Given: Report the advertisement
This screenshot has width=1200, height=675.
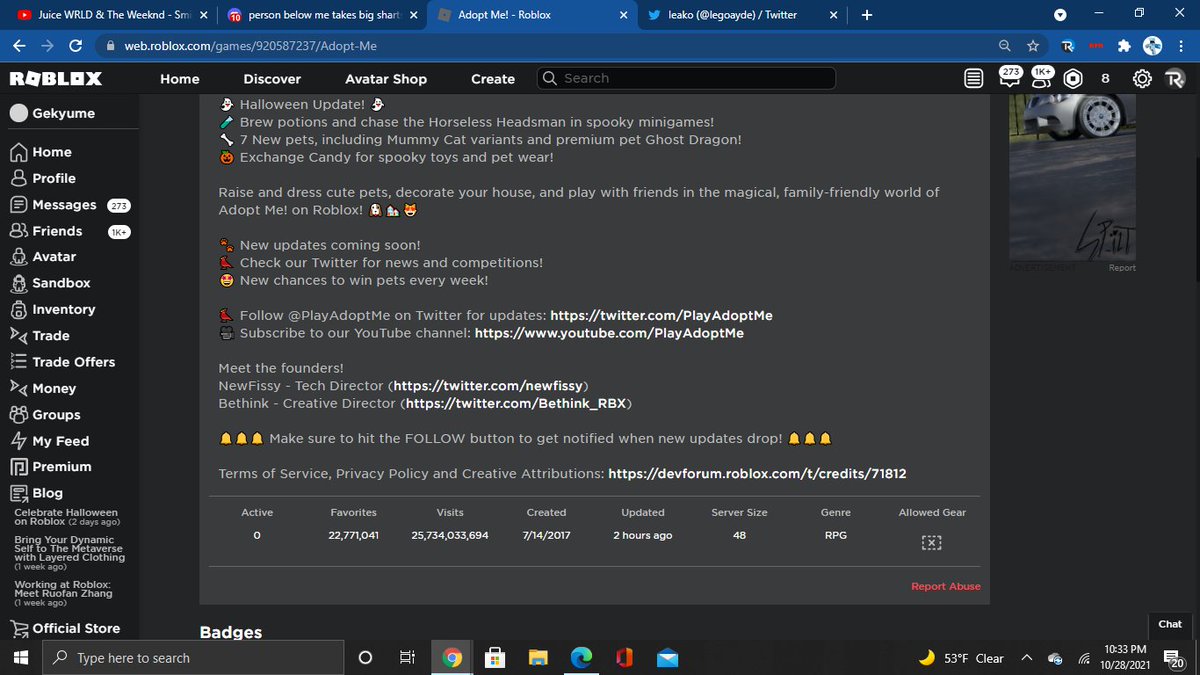Looking at the screenshot, I should (1122, 268).
